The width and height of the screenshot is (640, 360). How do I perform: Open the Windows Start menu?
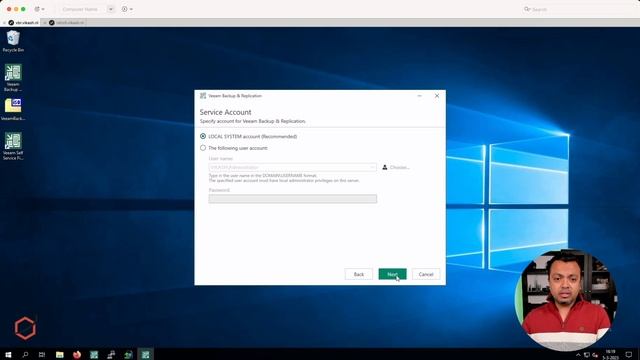pyautogui.click(x=8, y=354)
